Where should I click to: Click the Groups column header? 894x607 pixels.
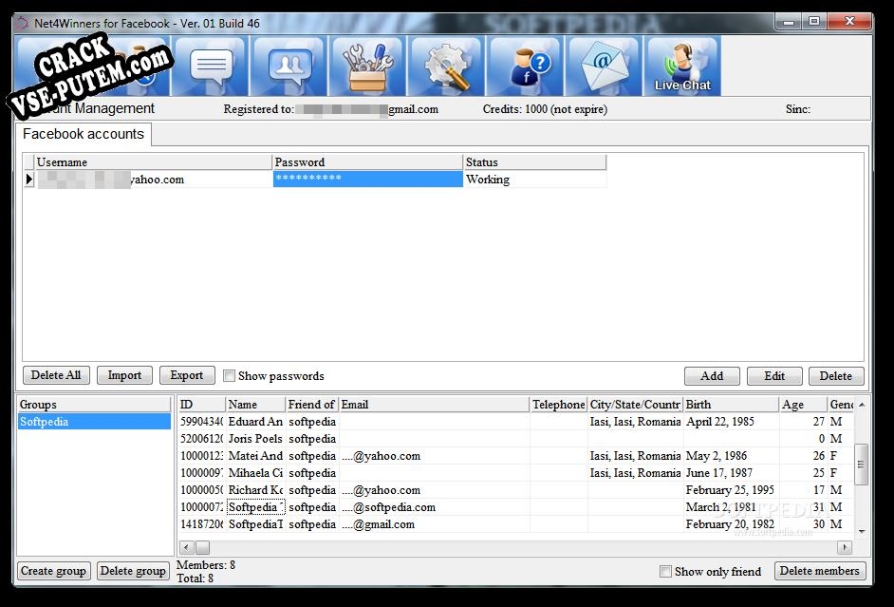pyautogui.click(x=94, y=404)
